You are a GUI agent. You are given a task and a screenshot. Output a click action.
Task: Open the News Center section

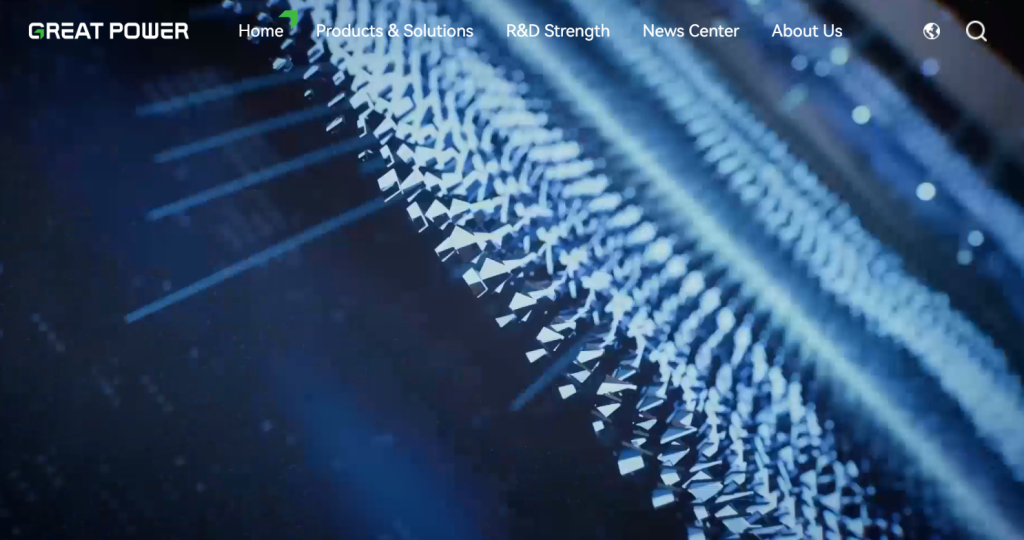(x=690, y=31)
